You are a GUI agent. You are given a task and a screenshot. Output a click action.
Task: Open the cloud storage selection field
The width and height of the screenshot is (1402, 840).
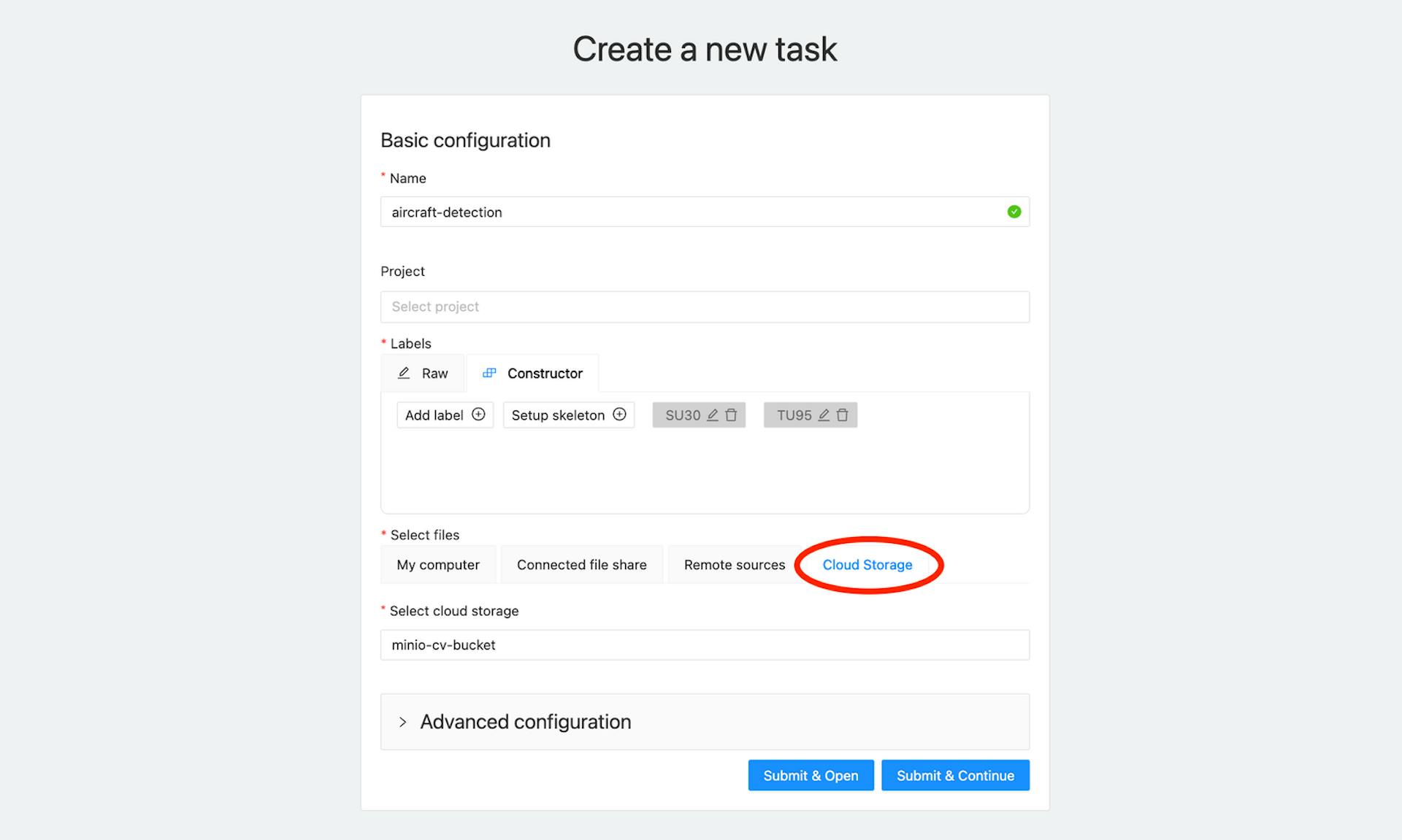click(705, 645)
